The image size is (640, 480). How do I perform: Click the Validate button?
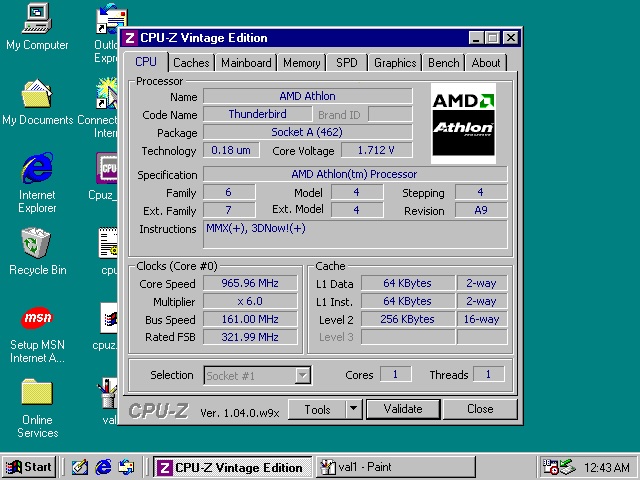(403, 409)
